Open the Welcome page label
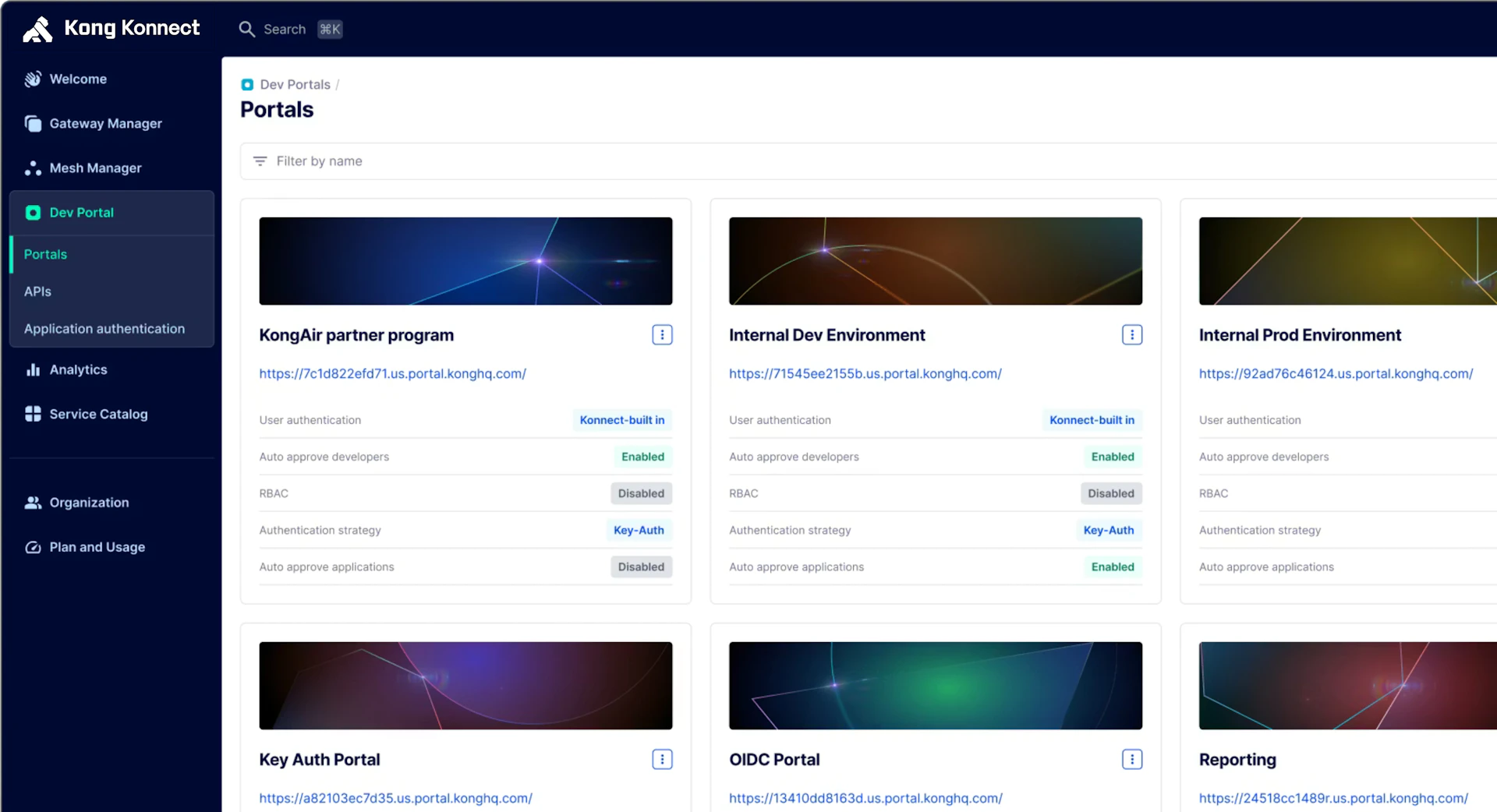This screenshot has height=812, width=1497. coord(78,79)
